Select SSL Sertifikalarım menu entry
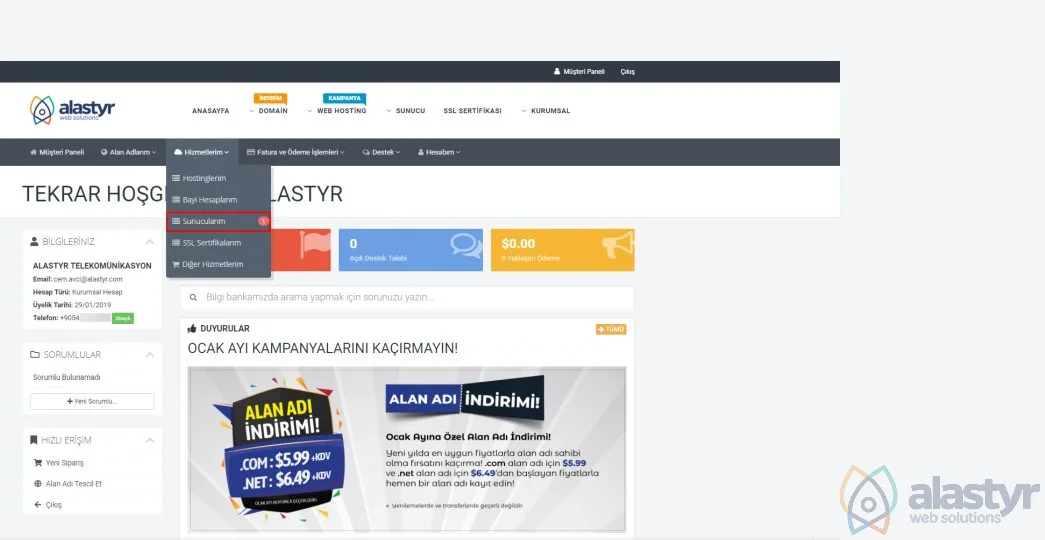This screenshot has height=540, width=1045. [219, 243]
